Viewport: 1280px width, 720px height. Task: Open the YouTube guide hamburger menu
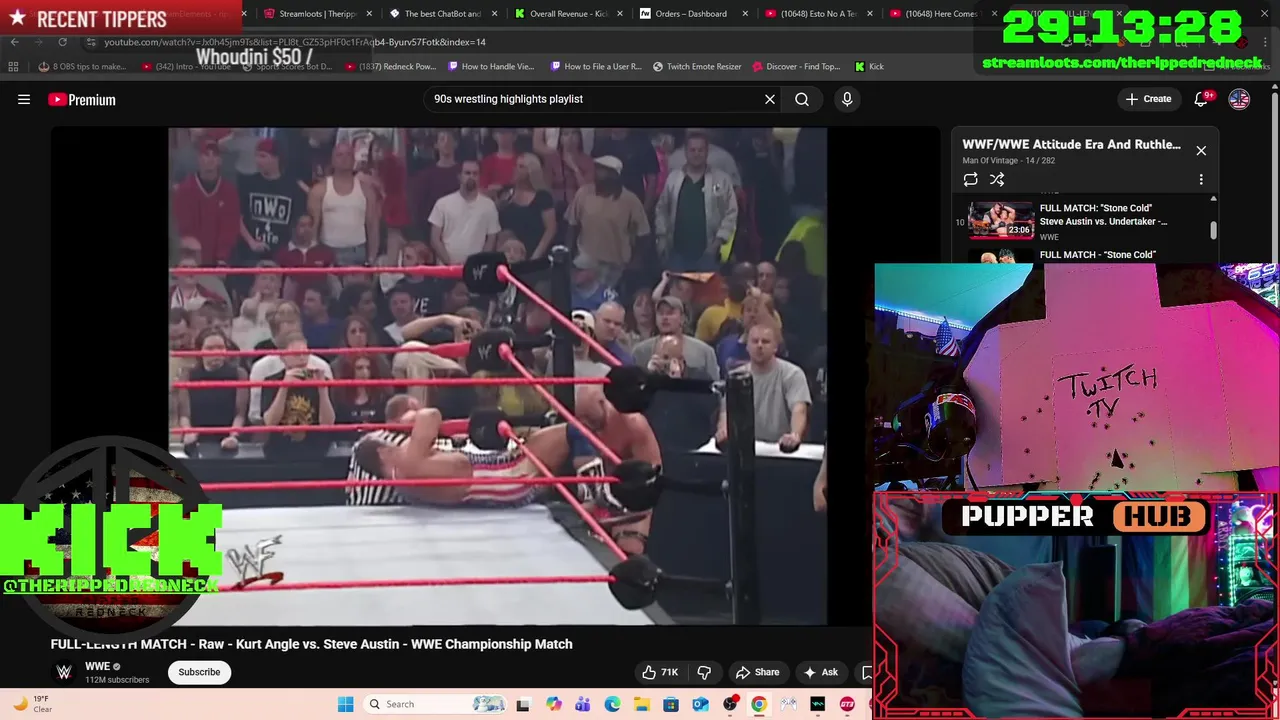[x=24, y=99]
